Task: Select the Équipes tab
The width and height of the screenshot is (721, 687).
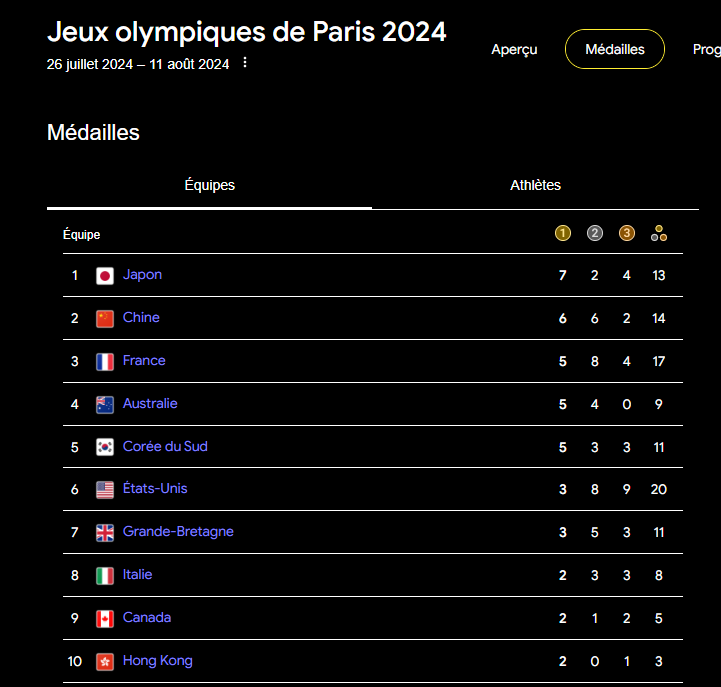Action: [210, 185]
